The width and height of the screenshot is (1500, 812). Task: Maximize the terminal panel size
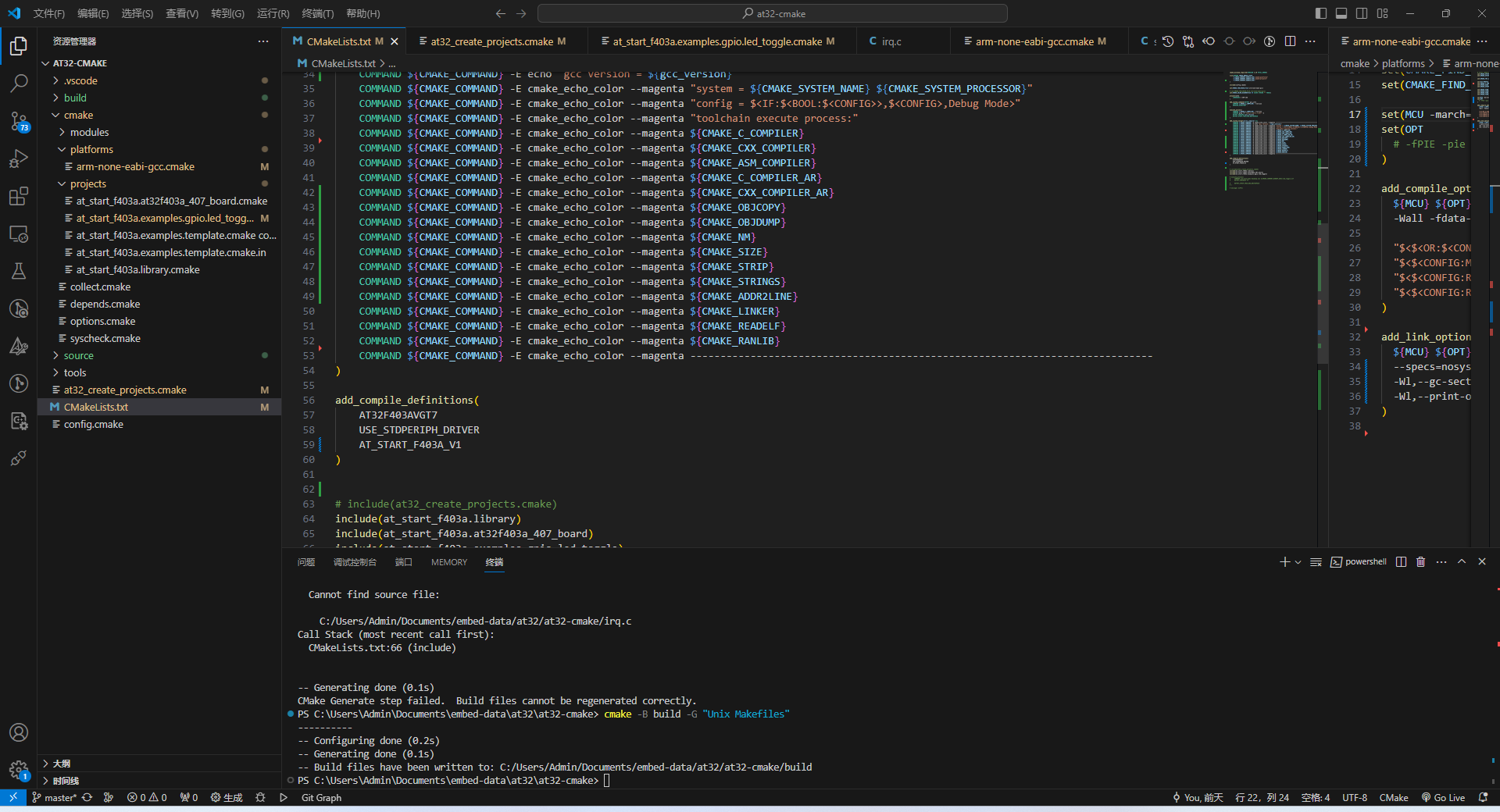pyautogui.click(x=1462, y=562)
